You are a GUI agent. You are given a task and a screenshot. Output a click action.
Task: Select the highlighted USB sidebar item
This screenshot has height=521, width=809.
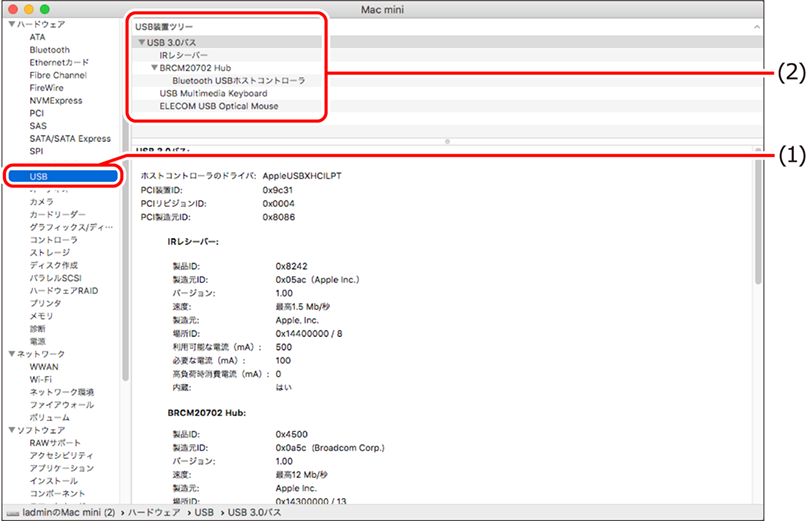pos(63,176)
